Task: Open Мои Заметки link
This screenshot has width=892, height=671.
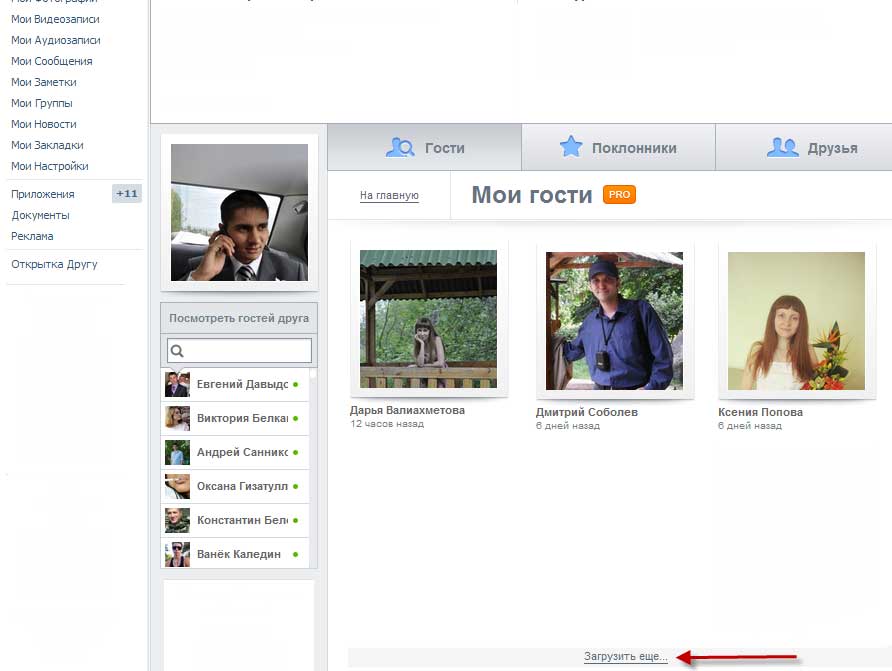Action: coord(44,82)
